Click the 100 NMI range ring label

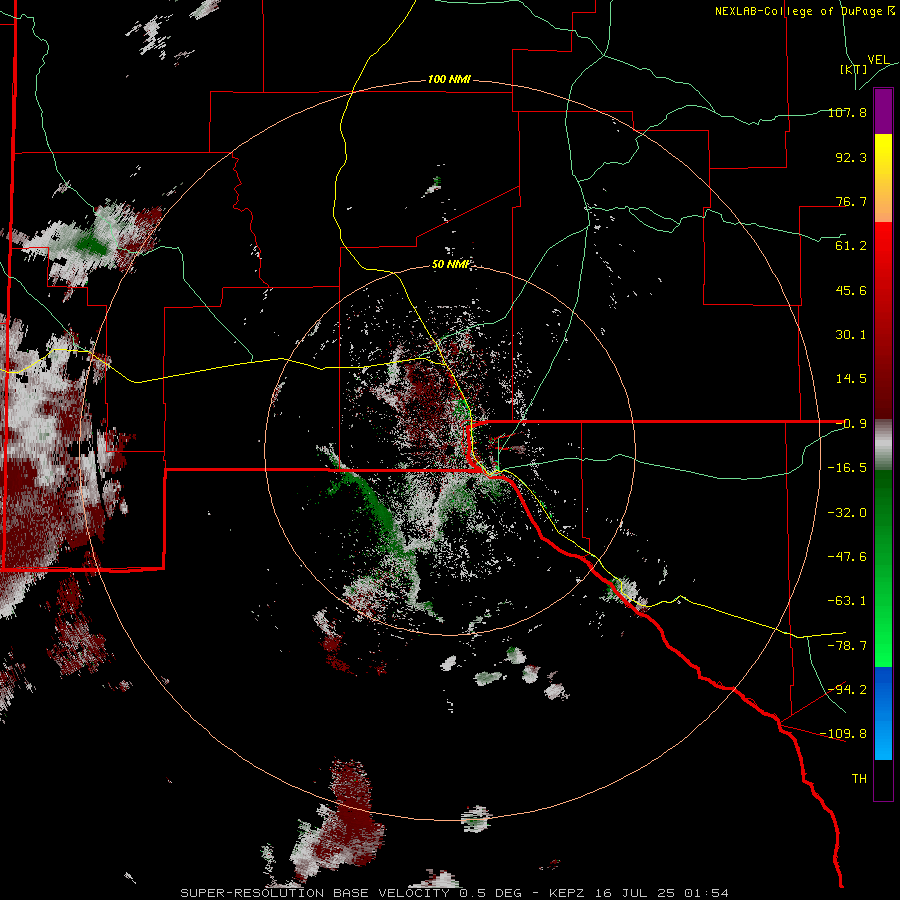click(x=449, y=79)
